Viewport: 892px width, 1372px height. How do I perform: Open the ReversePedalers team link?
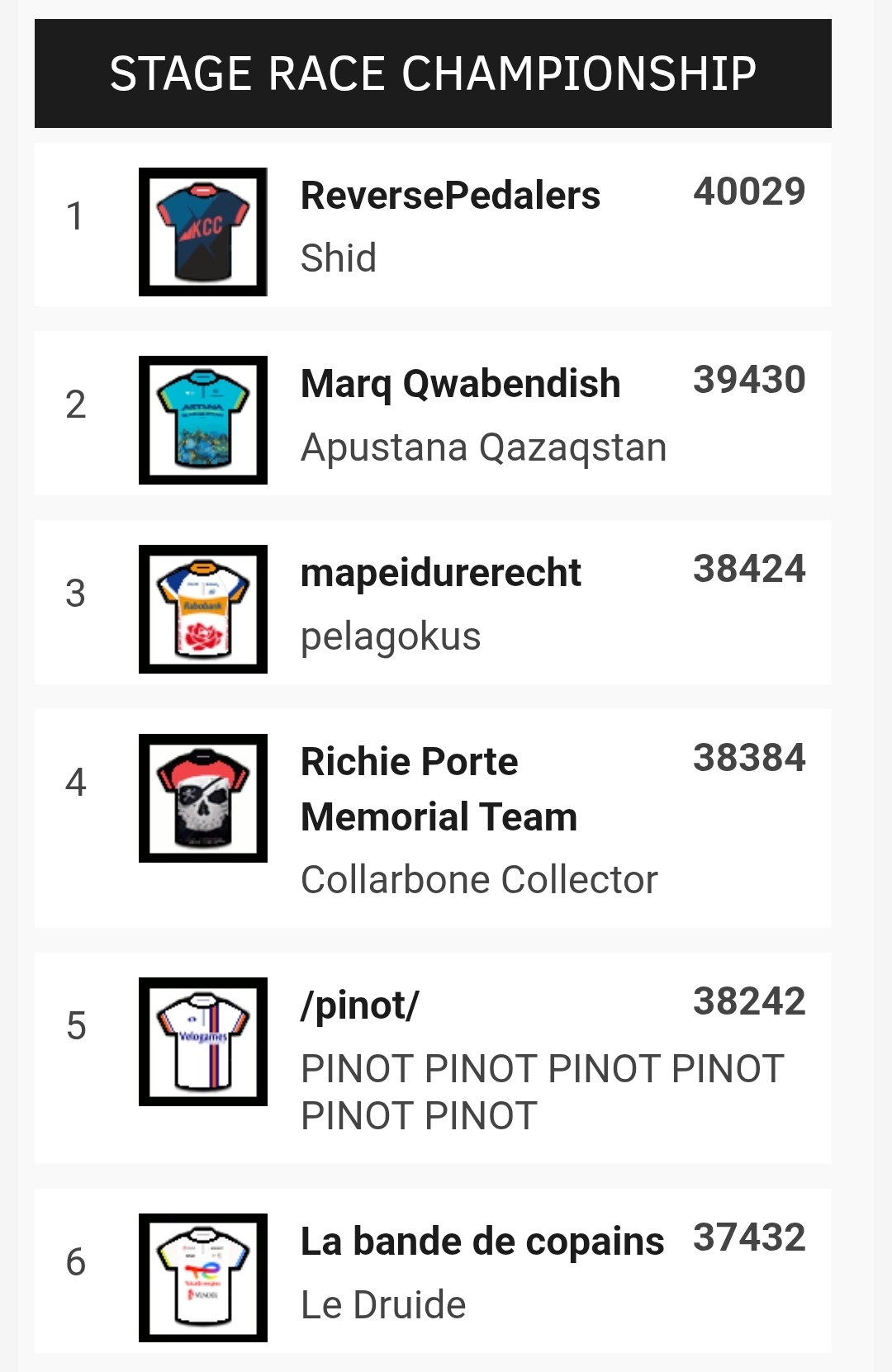click(x=450, y=196)
